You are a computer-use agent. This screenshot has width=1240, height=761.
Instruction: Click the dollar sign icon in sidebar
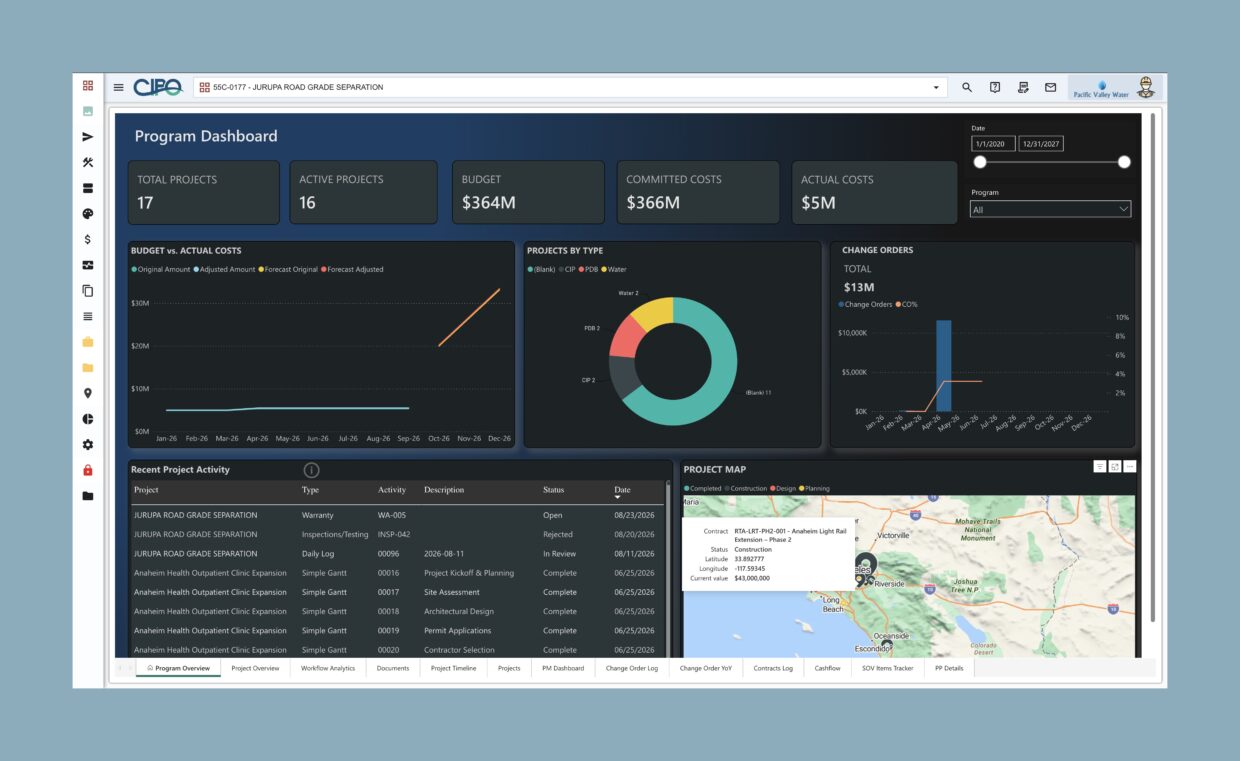coord(88,239)
